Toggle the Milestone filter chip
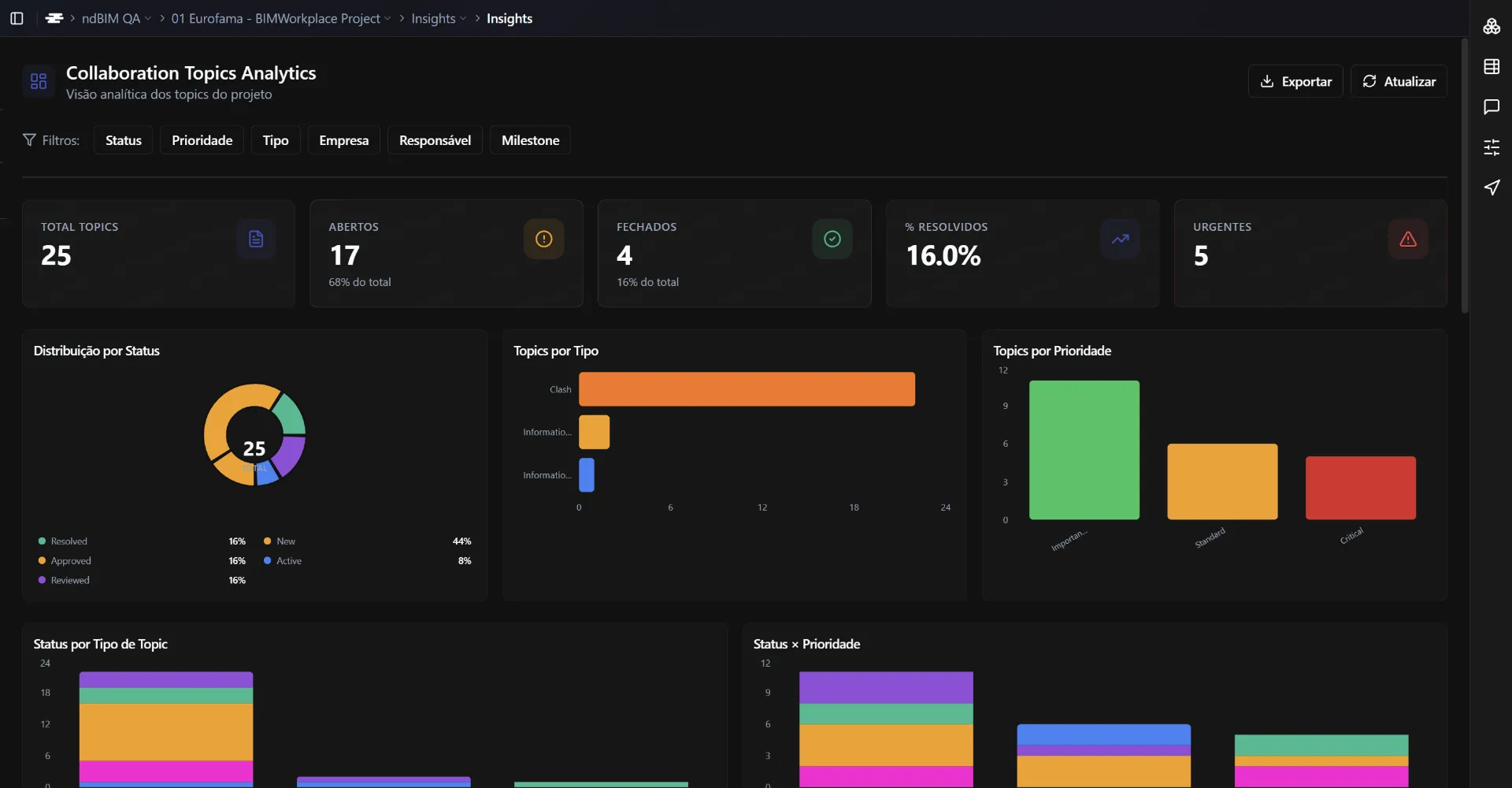The height and width of the screenshot is (788, 1512). (x=530, y=139)
